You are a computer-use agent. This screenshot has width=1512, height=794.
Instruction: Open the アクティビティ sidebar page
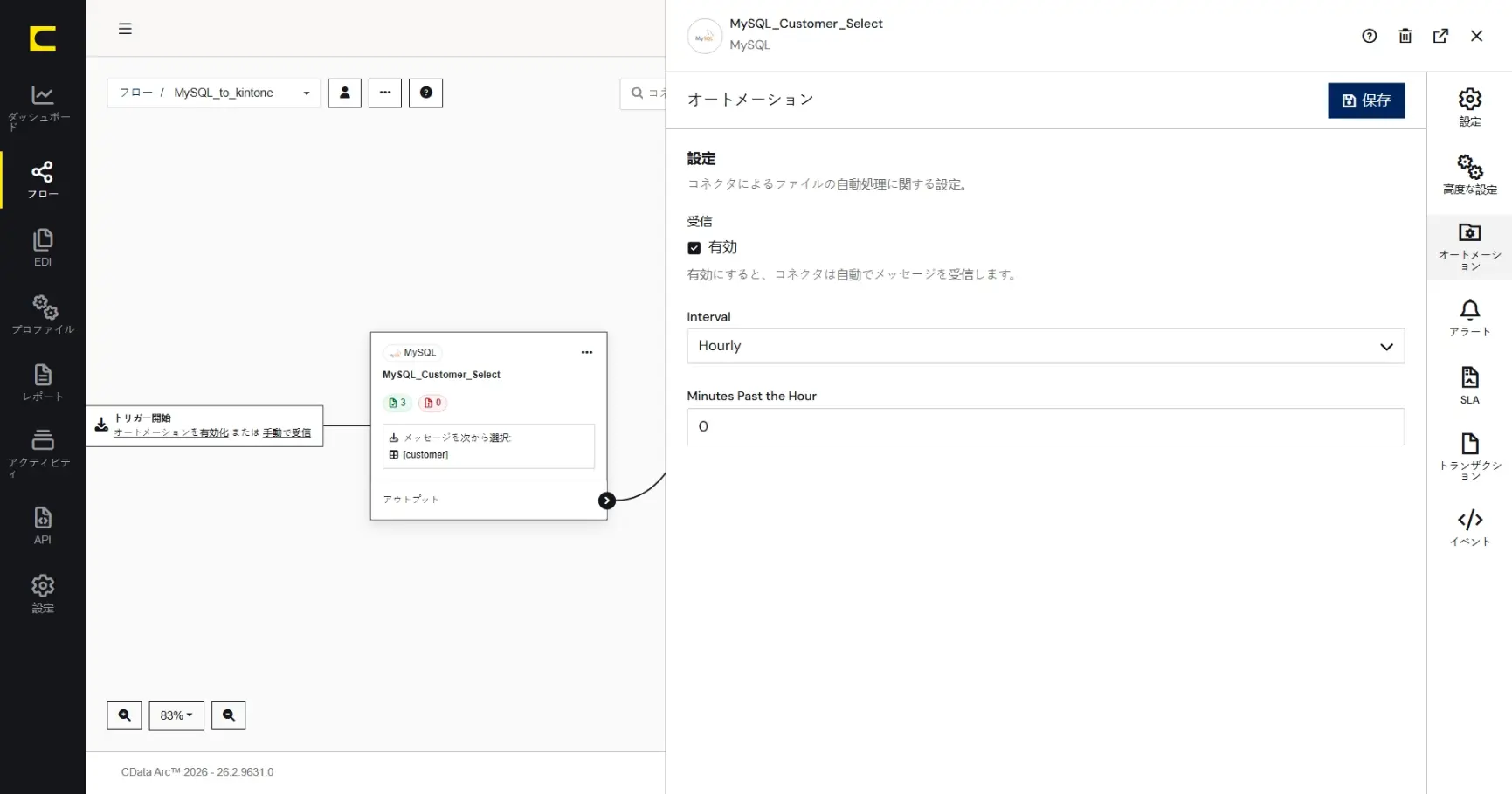(x=42, y=453)
